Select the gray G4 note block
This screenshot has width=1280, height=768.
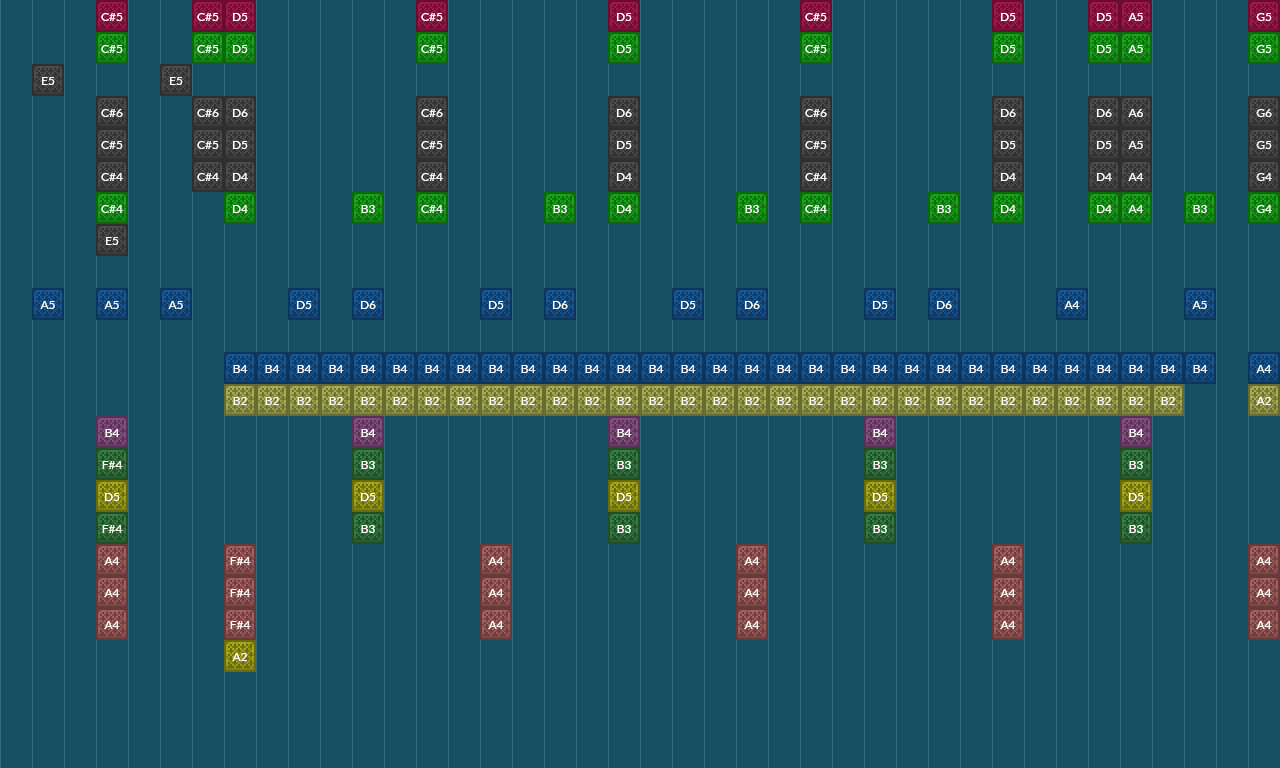click(1264, 176)
